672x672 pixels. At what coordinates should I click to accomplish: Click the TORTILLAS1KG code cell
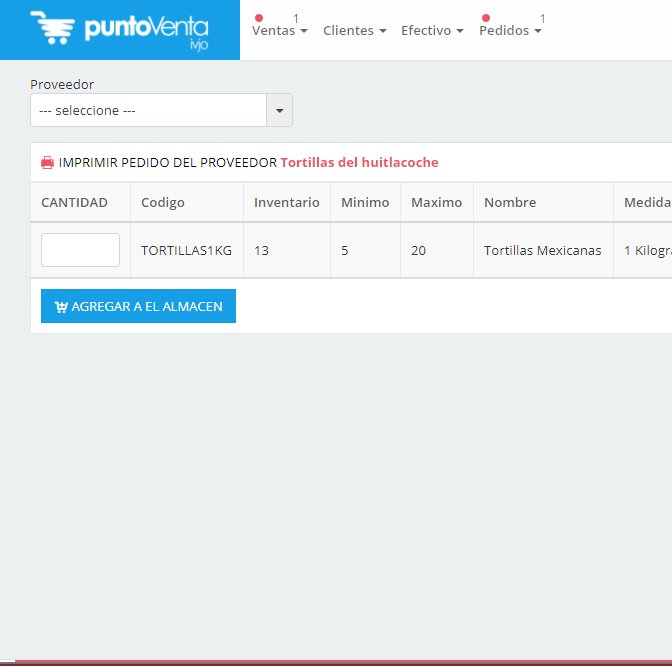click(x=186, y=250)
